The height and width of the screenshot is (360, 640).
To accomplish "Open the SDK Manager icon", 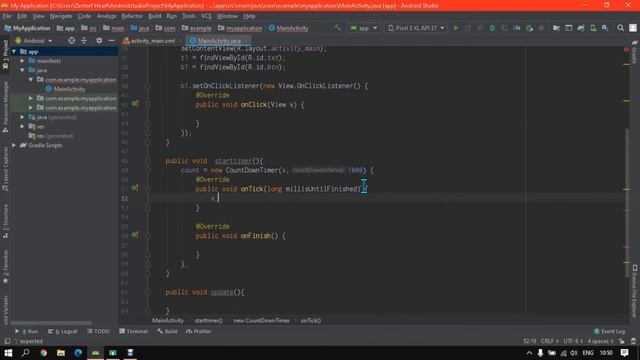I will pyautogui.click(x=605, y=28).
